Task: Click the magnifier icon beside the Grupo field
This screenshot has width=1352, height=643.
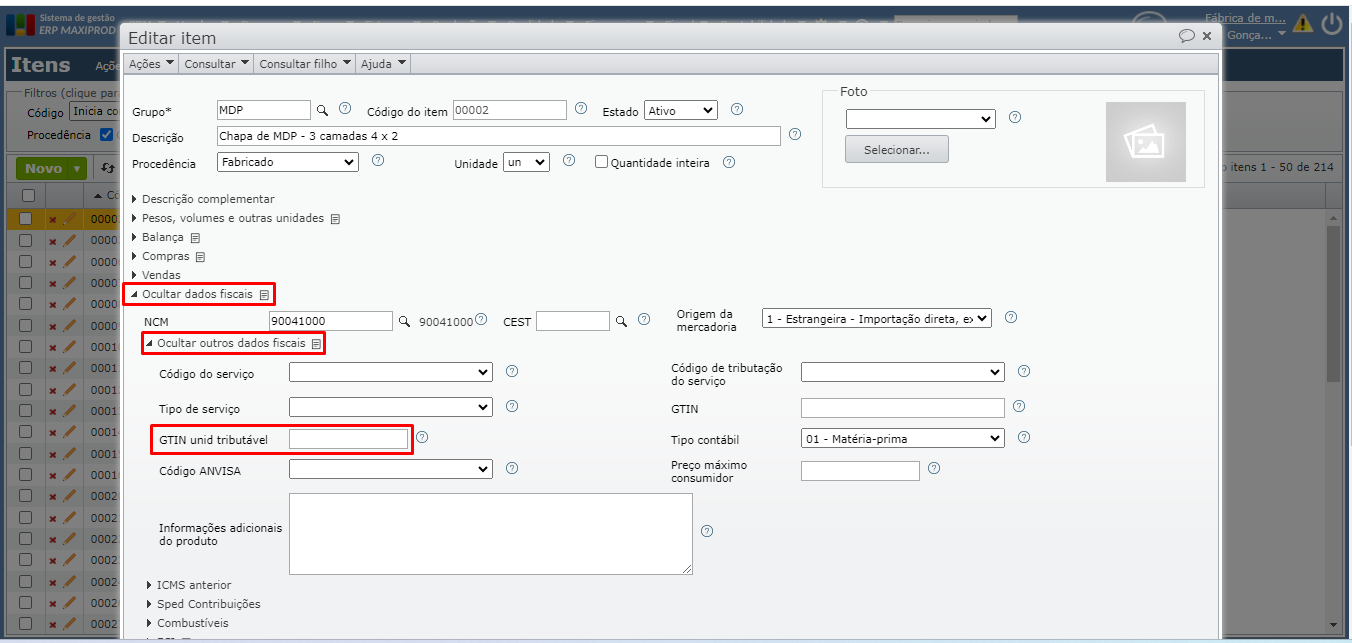Action: (322, 110)
